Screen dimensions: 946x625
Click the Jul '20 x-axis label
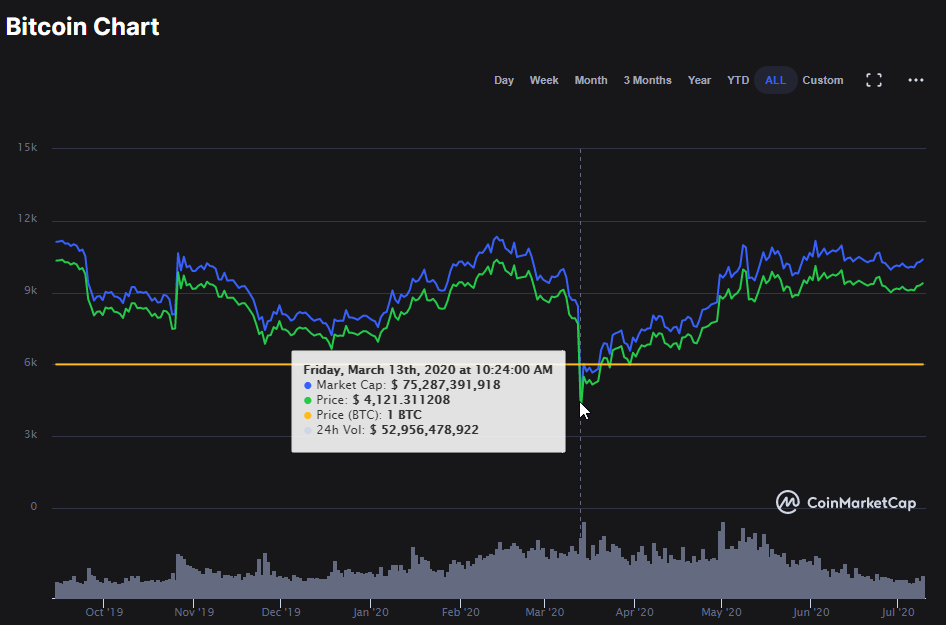[x=898, y=612]
